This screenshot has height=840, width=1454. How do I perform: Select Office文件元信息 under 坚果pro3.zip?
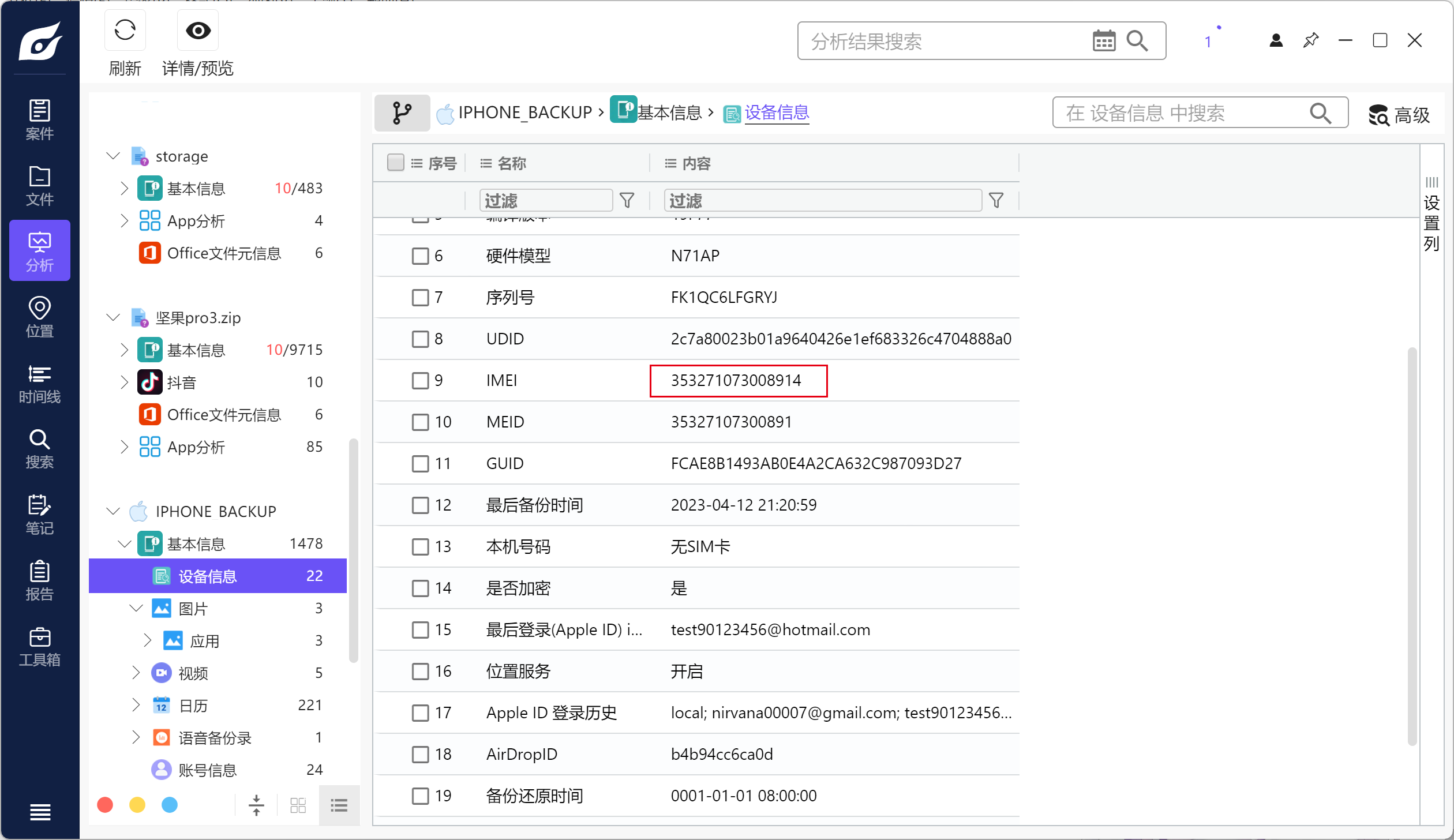218,414
